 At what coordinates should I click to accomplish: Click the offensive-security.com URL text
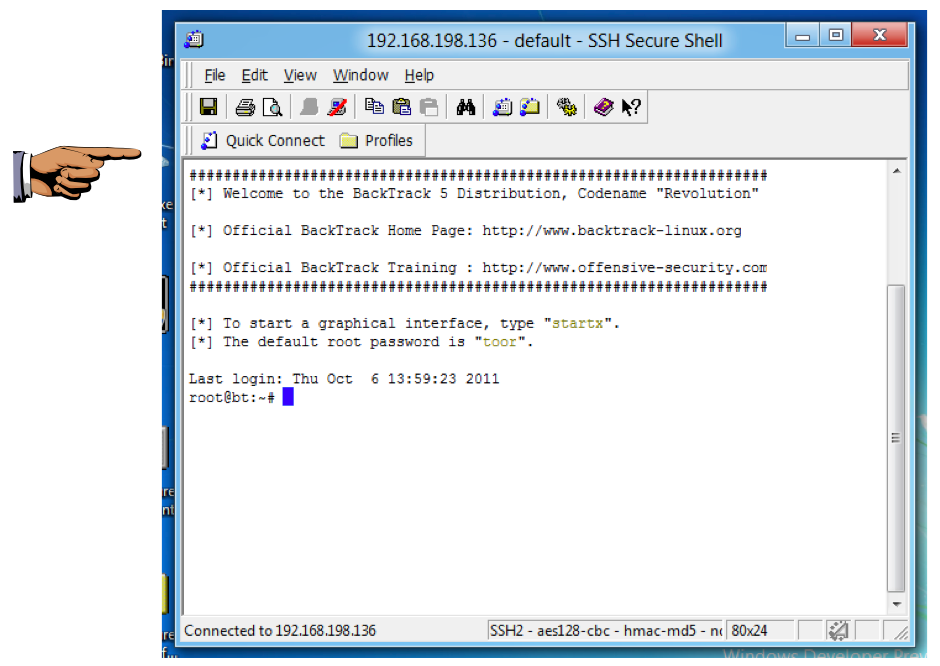[624, 268]
